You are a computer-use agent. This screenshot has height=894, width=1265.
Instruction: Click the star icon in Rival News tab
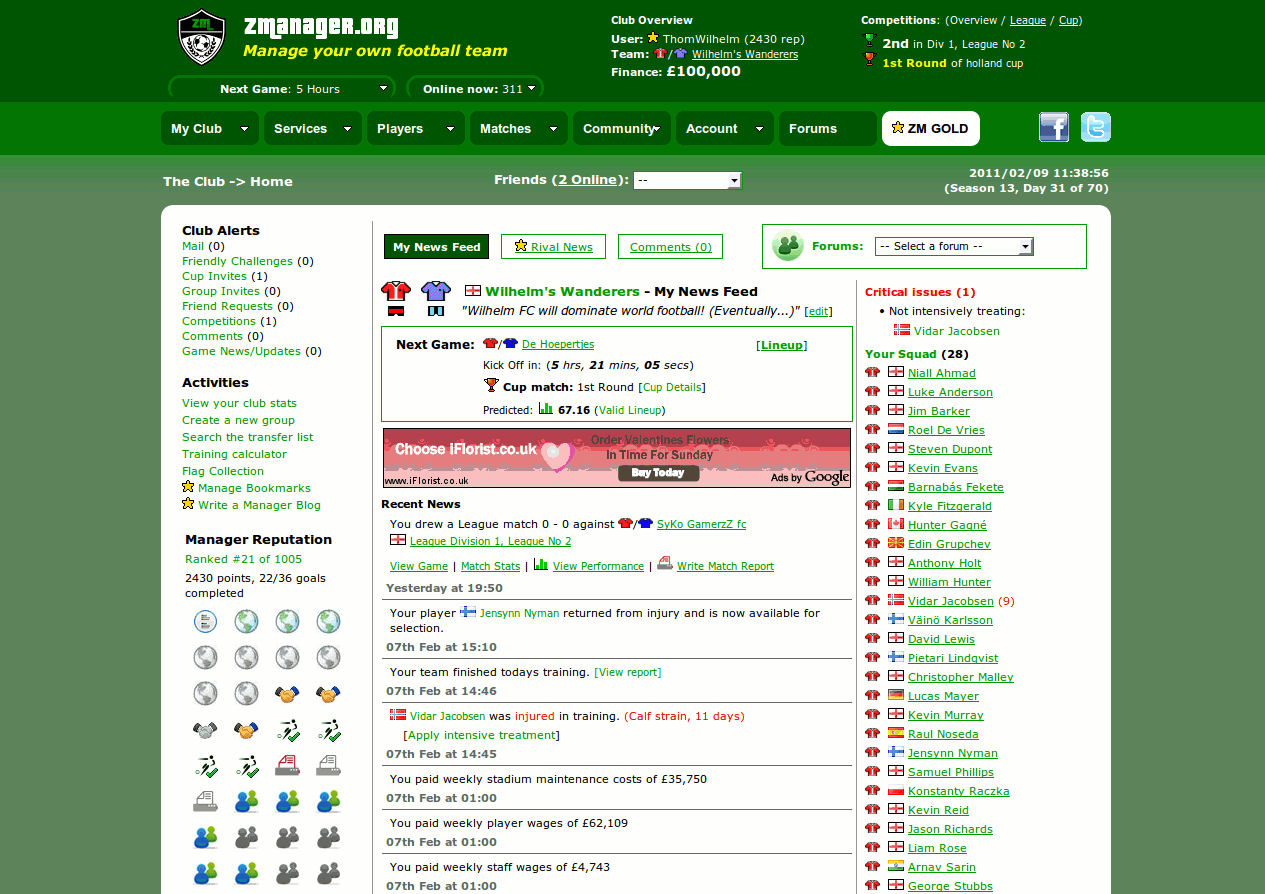pos(520,246)
